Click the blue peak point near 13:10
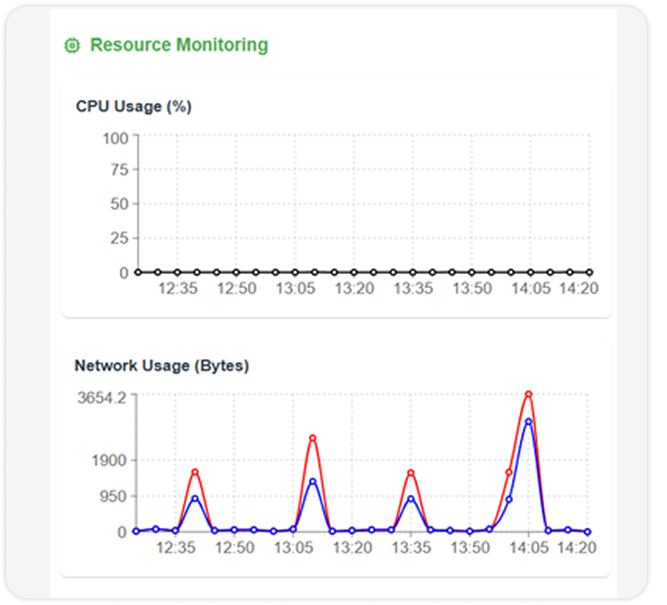Screen dimensions: 667x605 [313, 481]
